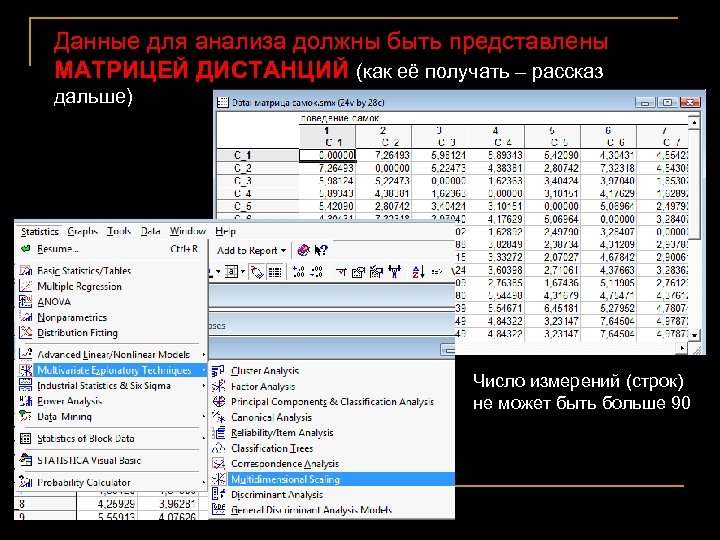Expand Statistics of Block Data submenu

[110, 439]
